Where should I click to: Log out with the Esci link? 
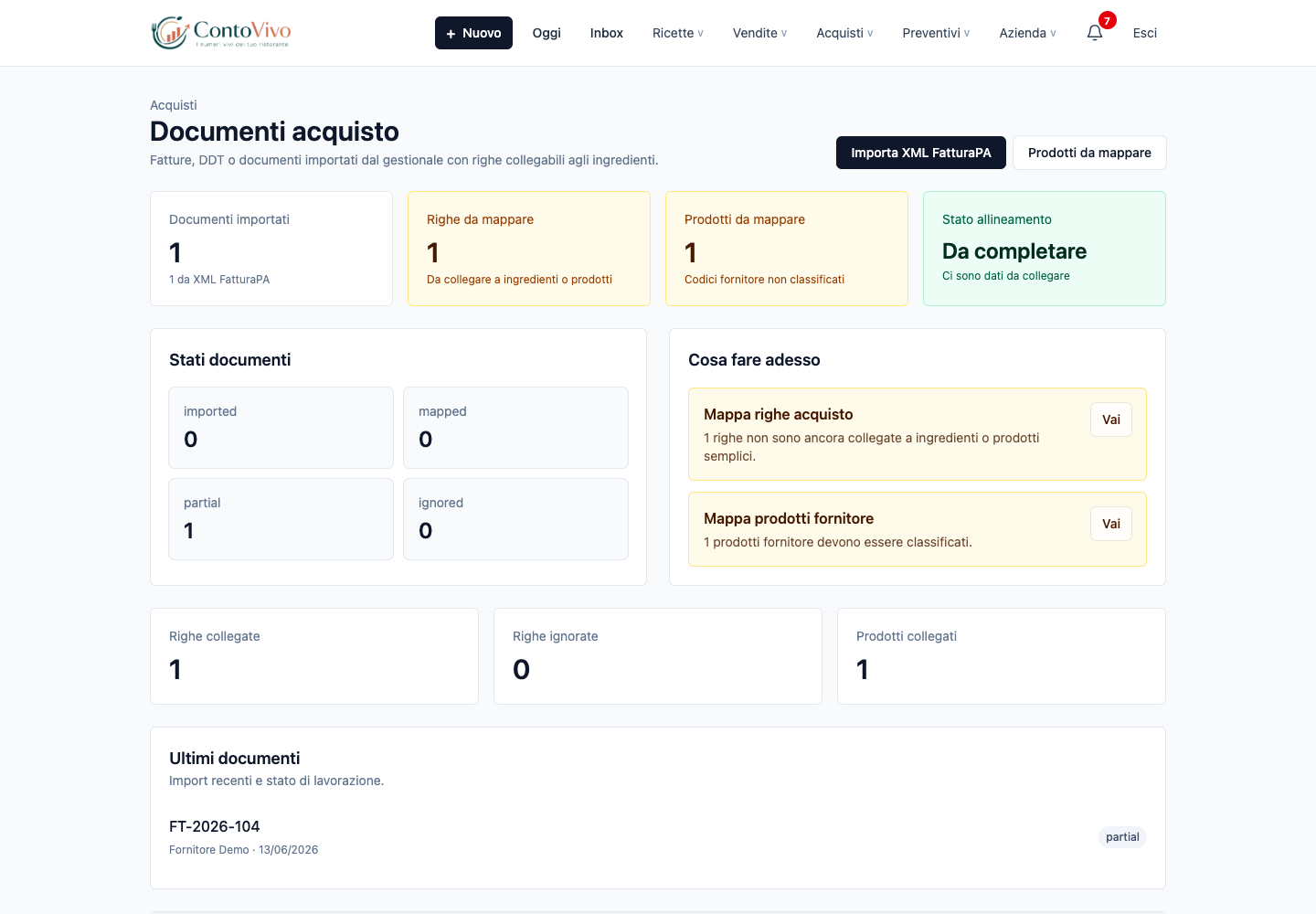click(1145, 33)
